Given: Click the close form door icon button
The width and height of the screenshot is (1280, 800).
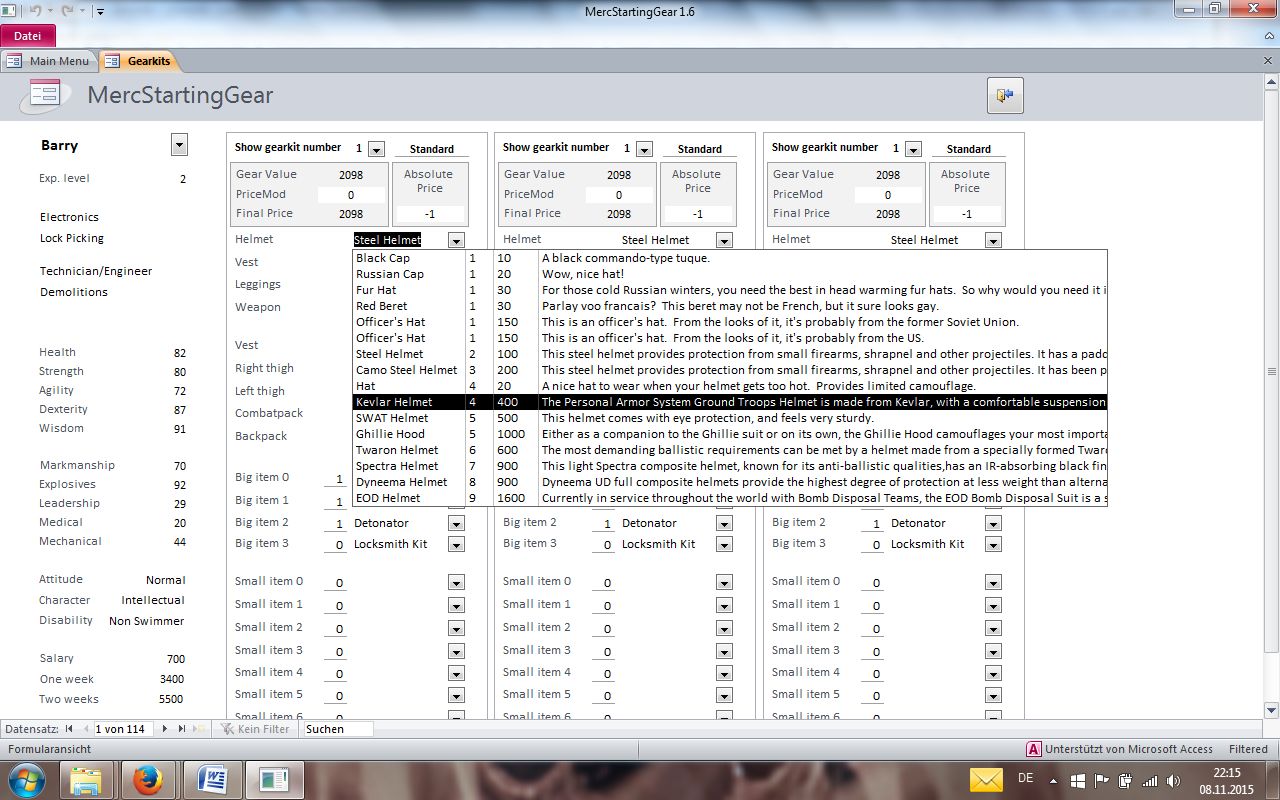Looking at the screenshot, I should (x=1005, y=95).
